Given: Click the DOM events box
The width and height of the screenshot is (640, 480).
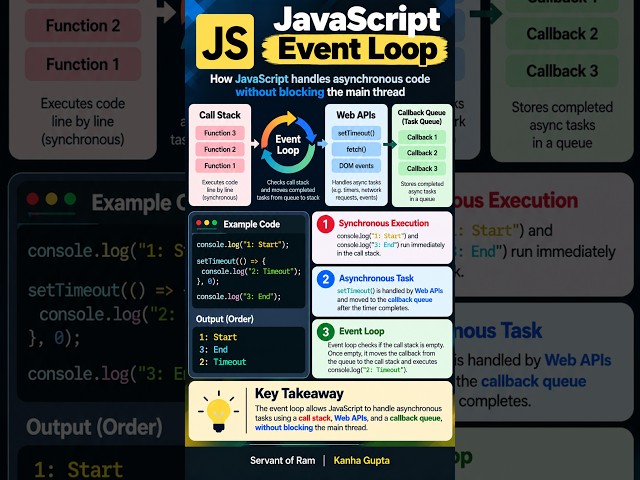Looking at the screenshot, I should click(356, 166).
